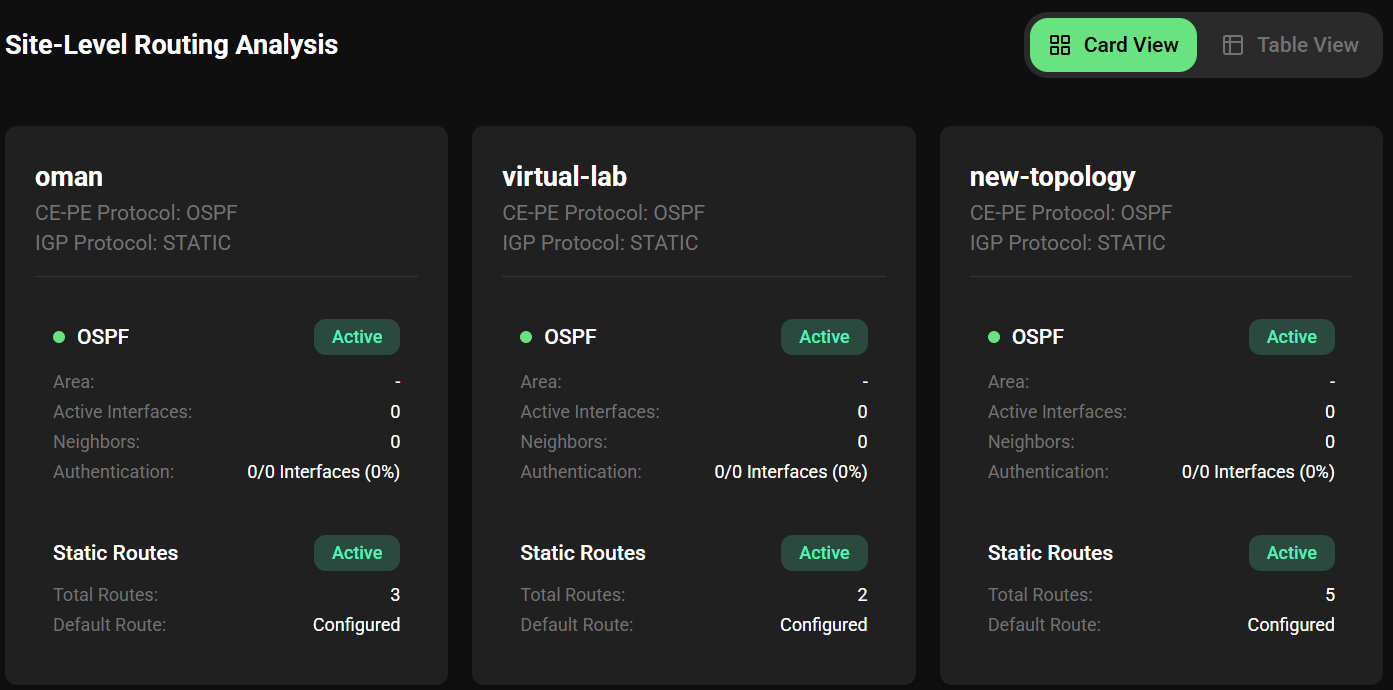Select Static Routes label in virtual-lab card
Viewport: 1393px width, 690px height.
pyautogui.click(x=583, y=553)
